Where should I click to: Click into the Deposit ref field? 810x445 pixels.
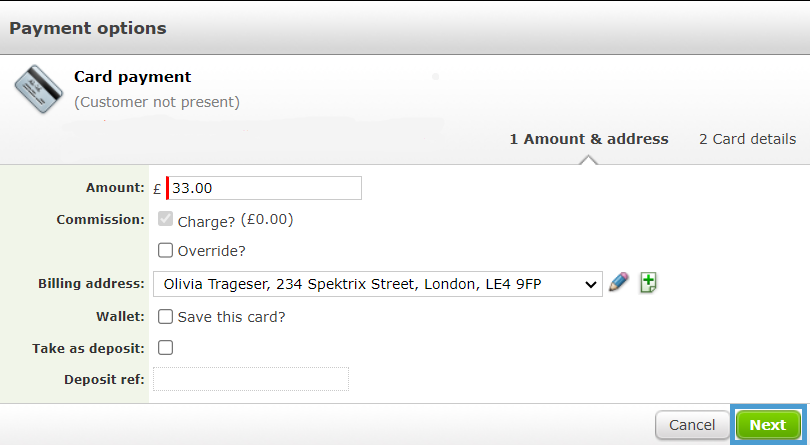click(x=251, y=379)
